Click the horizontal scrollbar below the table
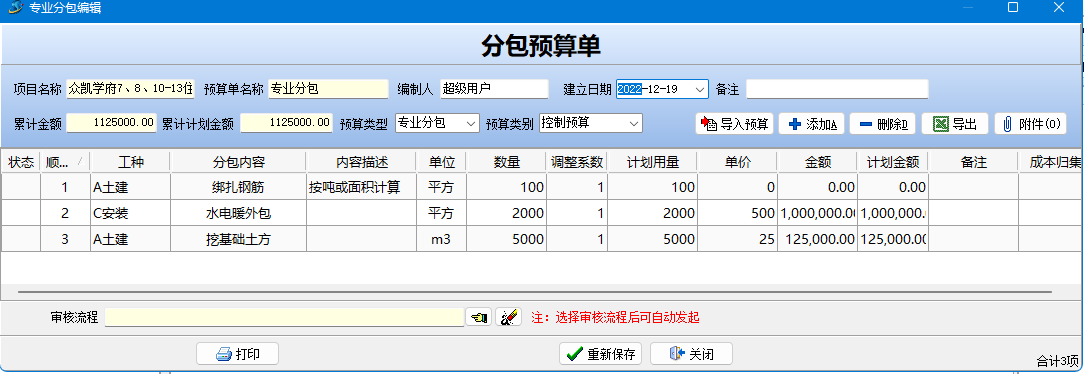1084x374 pixels. pos(535,292)
